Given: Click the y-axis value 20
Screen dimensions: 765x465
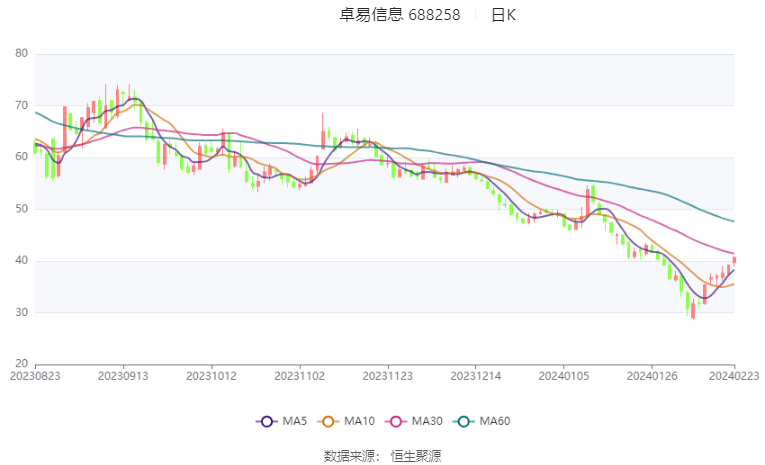Looking at the screenshot, I should 21,364.
